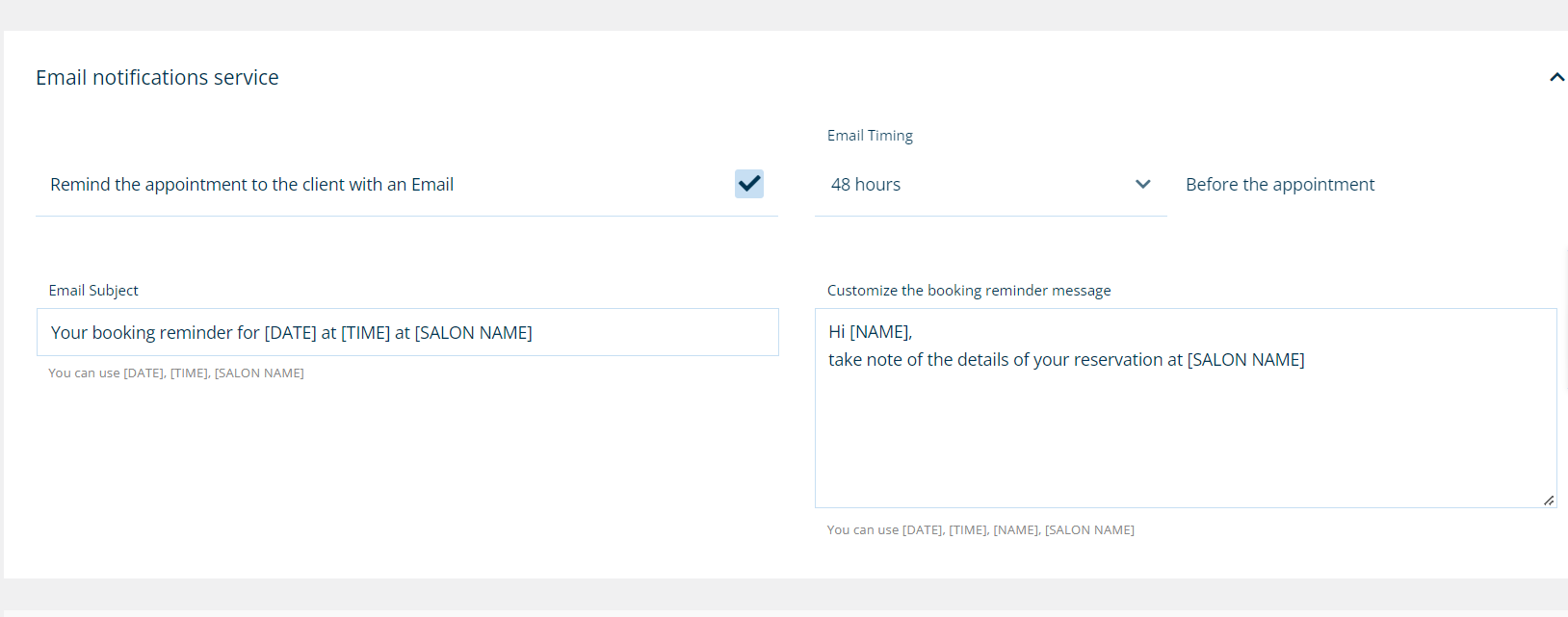Click the Remind the appointment to the client label
1568x617 pixels.
[x=251, y=185]
